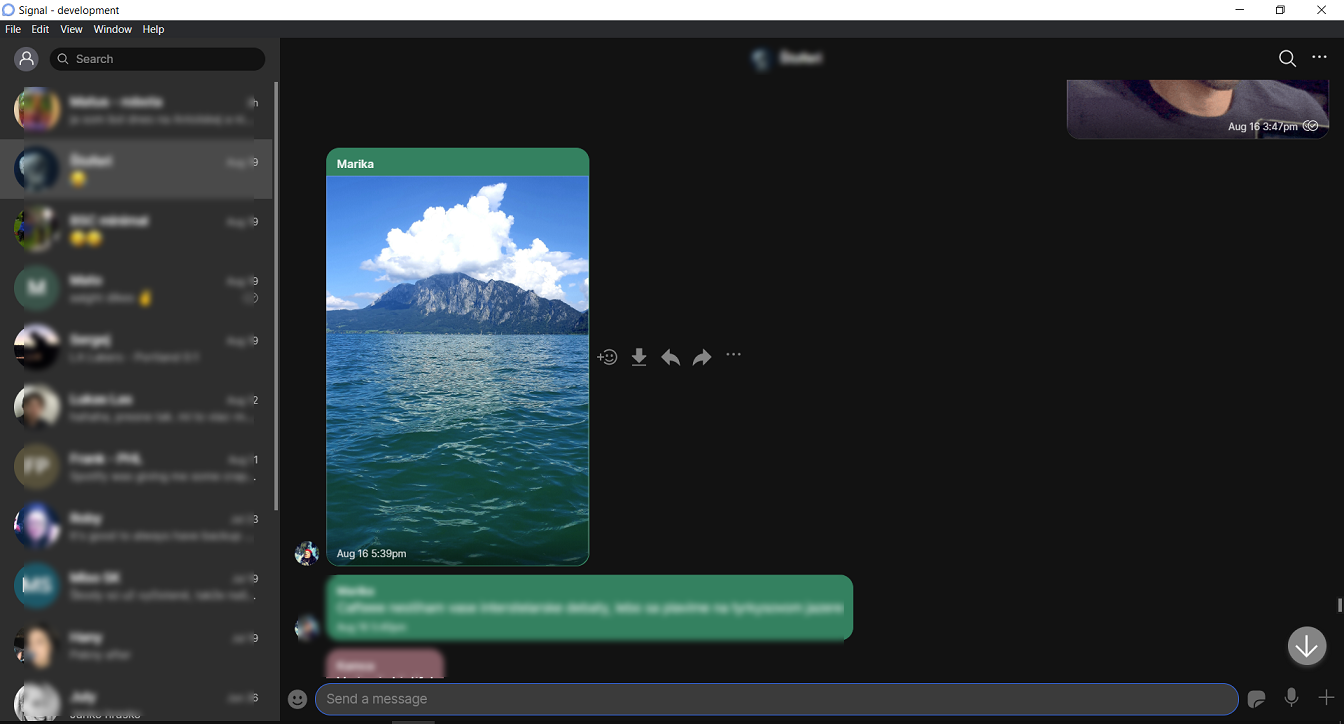Reply to Marika's photo message

(670, 357)
